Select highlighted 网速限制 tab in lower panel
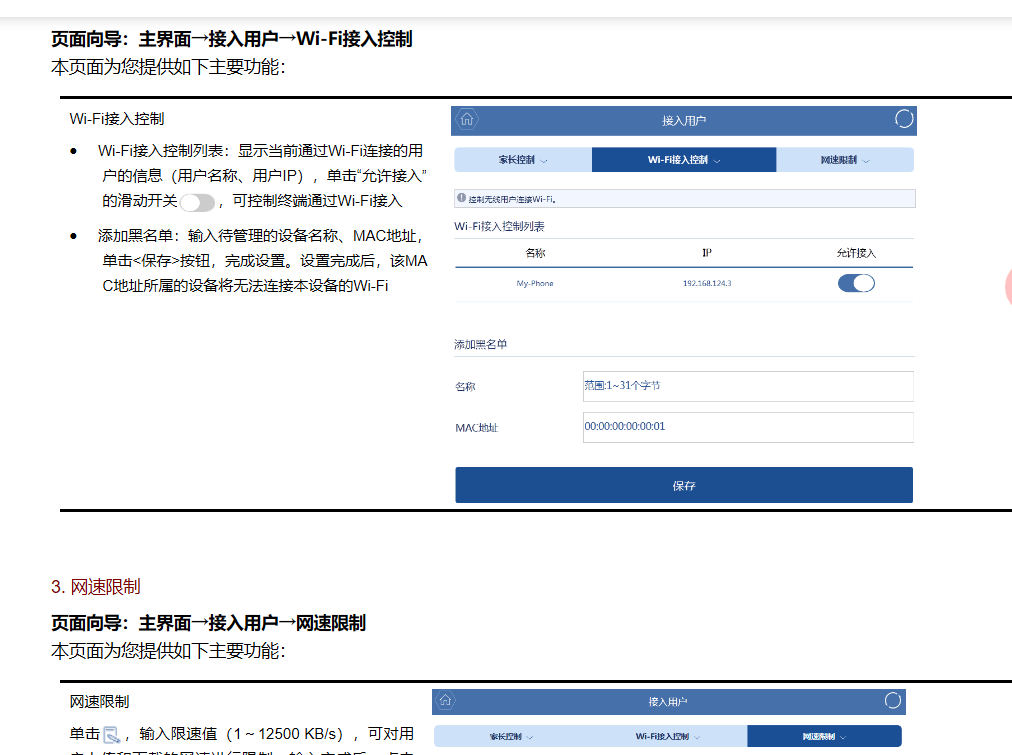 (824, 736)
